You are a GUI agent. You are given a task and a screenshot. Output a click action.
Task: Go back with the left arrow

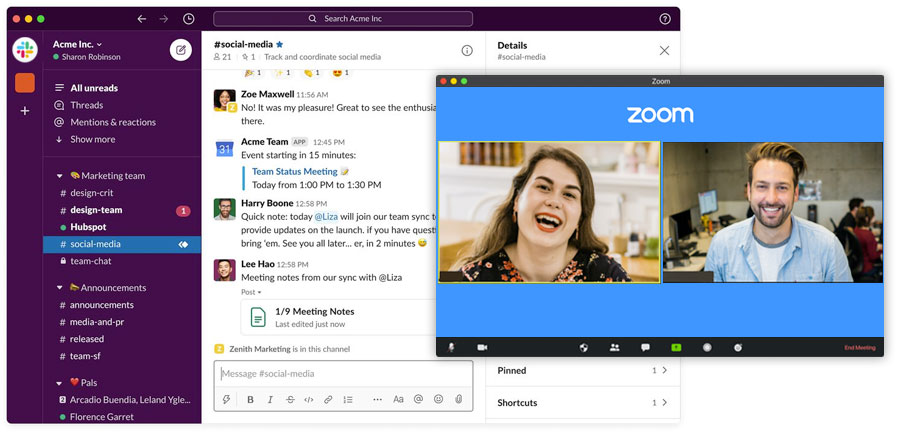click(142, 19)
